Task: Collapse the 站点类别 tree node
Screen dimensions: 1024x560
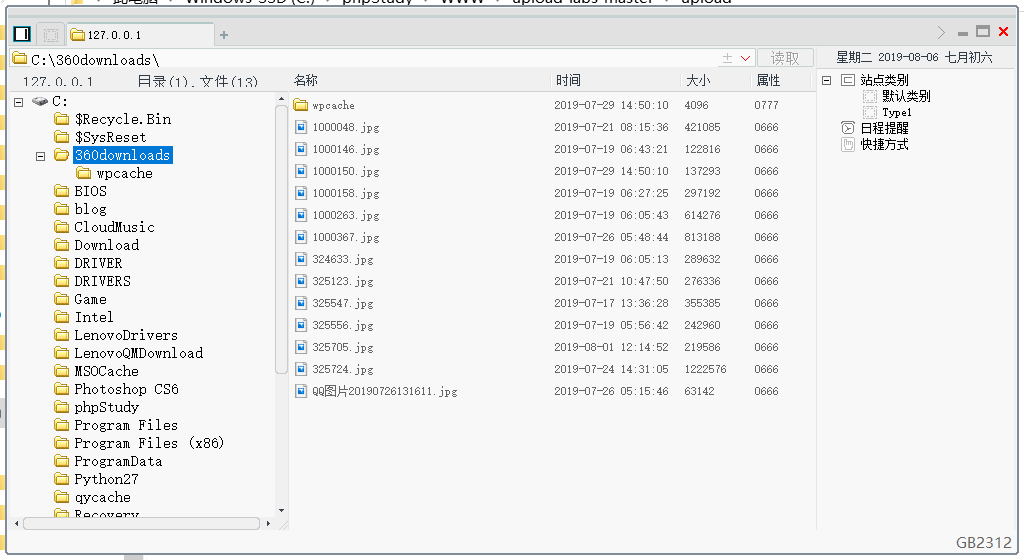Action: [x=826, y=80]
